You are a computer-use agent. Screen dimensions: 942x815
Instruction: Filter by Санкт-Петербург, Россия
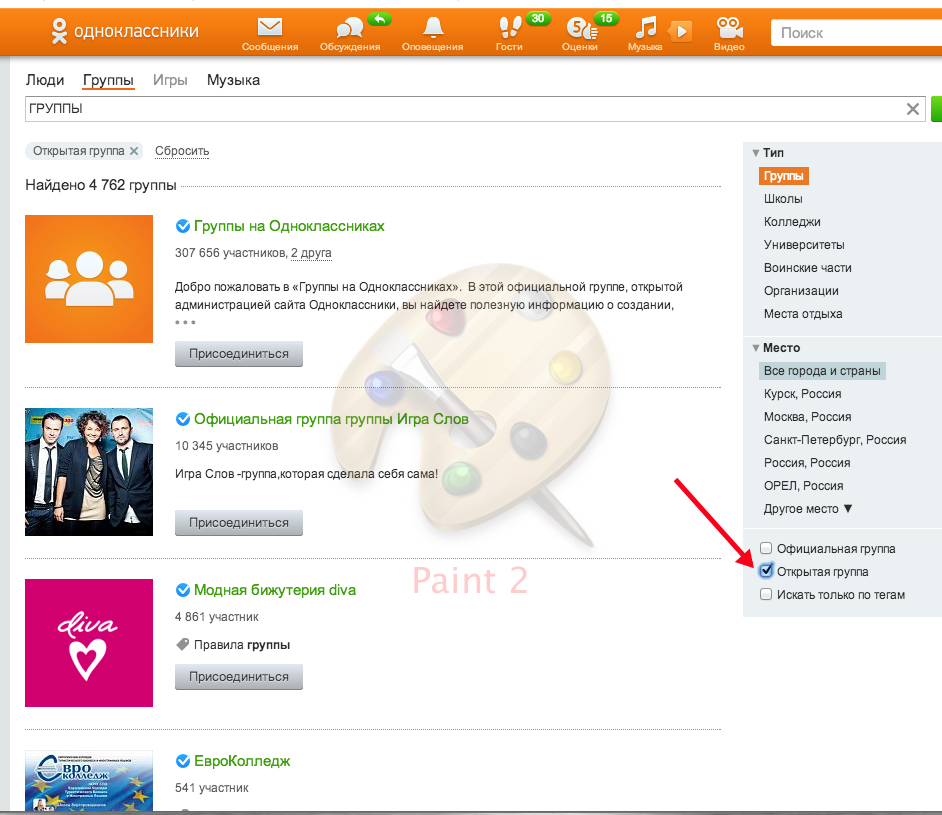point(834,440)
